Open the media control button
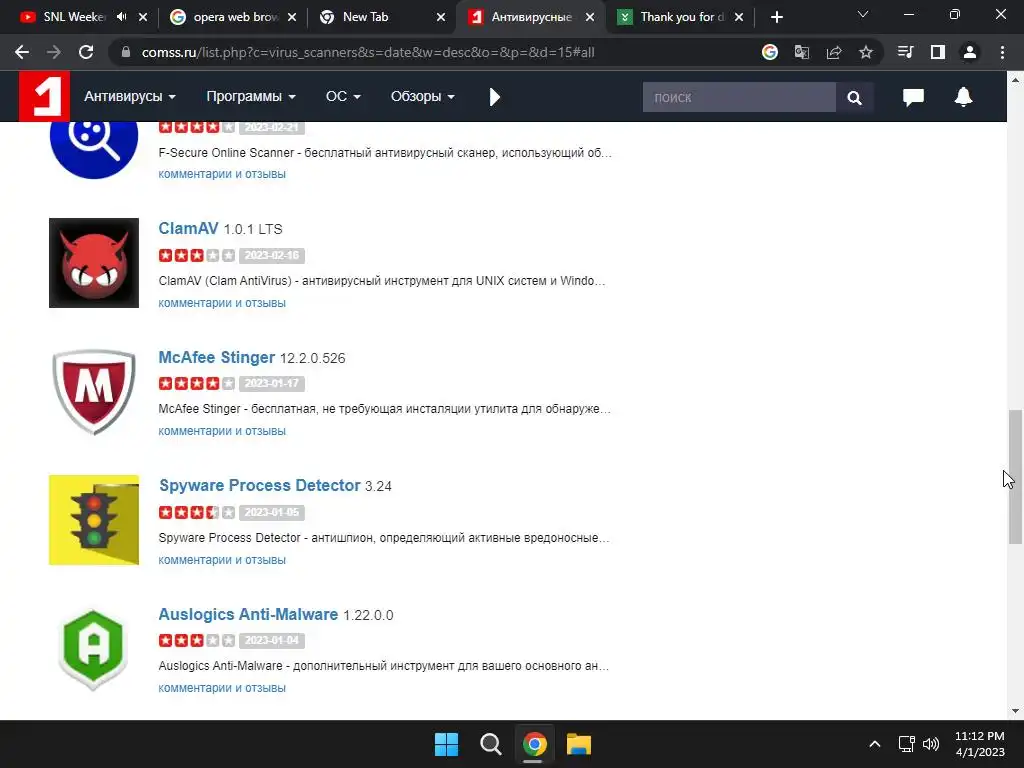1024x768 pixels. (905, 52)
